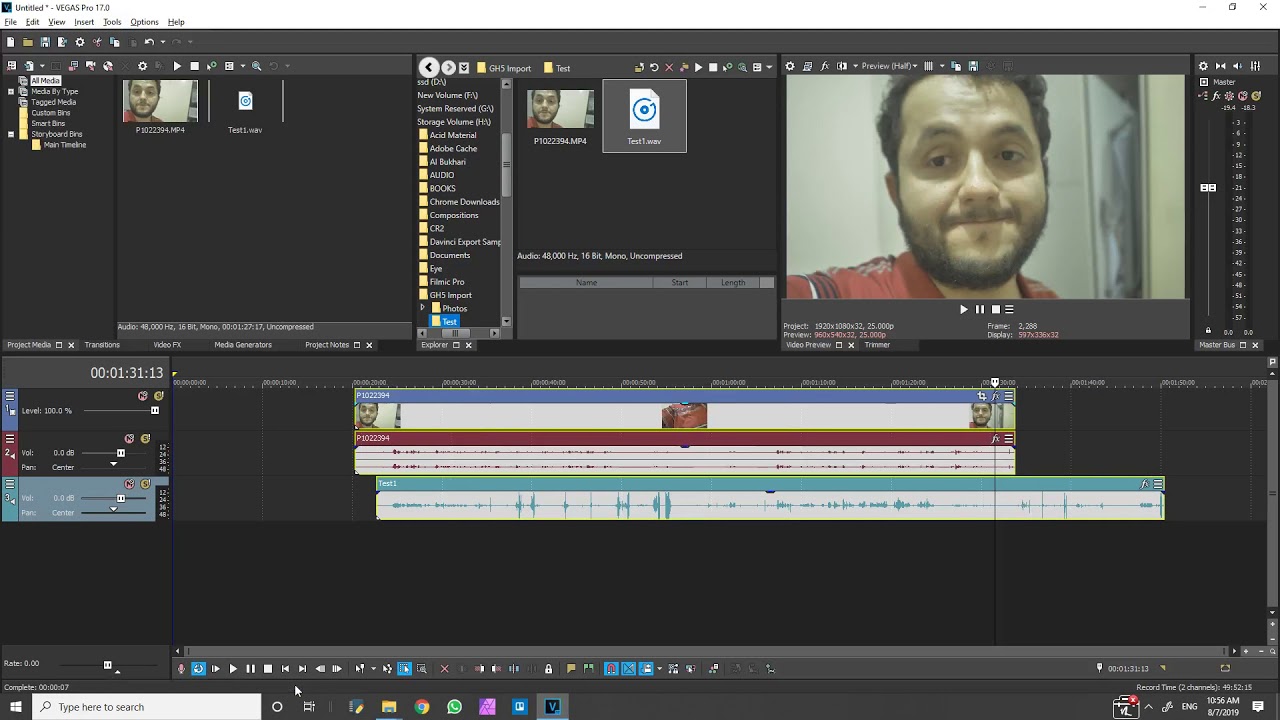Go back in the Explorer panel
1280x720 pixels.
pos(429,68)
